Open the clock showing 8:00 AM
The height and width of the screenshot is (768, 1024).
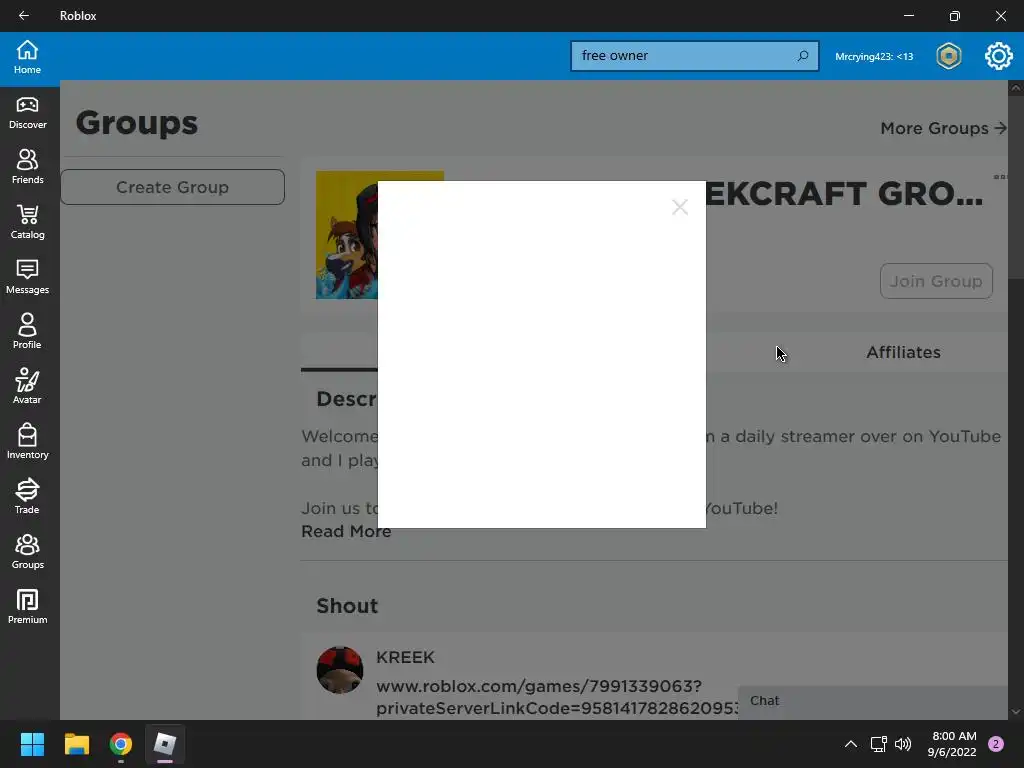pos(953,744)
